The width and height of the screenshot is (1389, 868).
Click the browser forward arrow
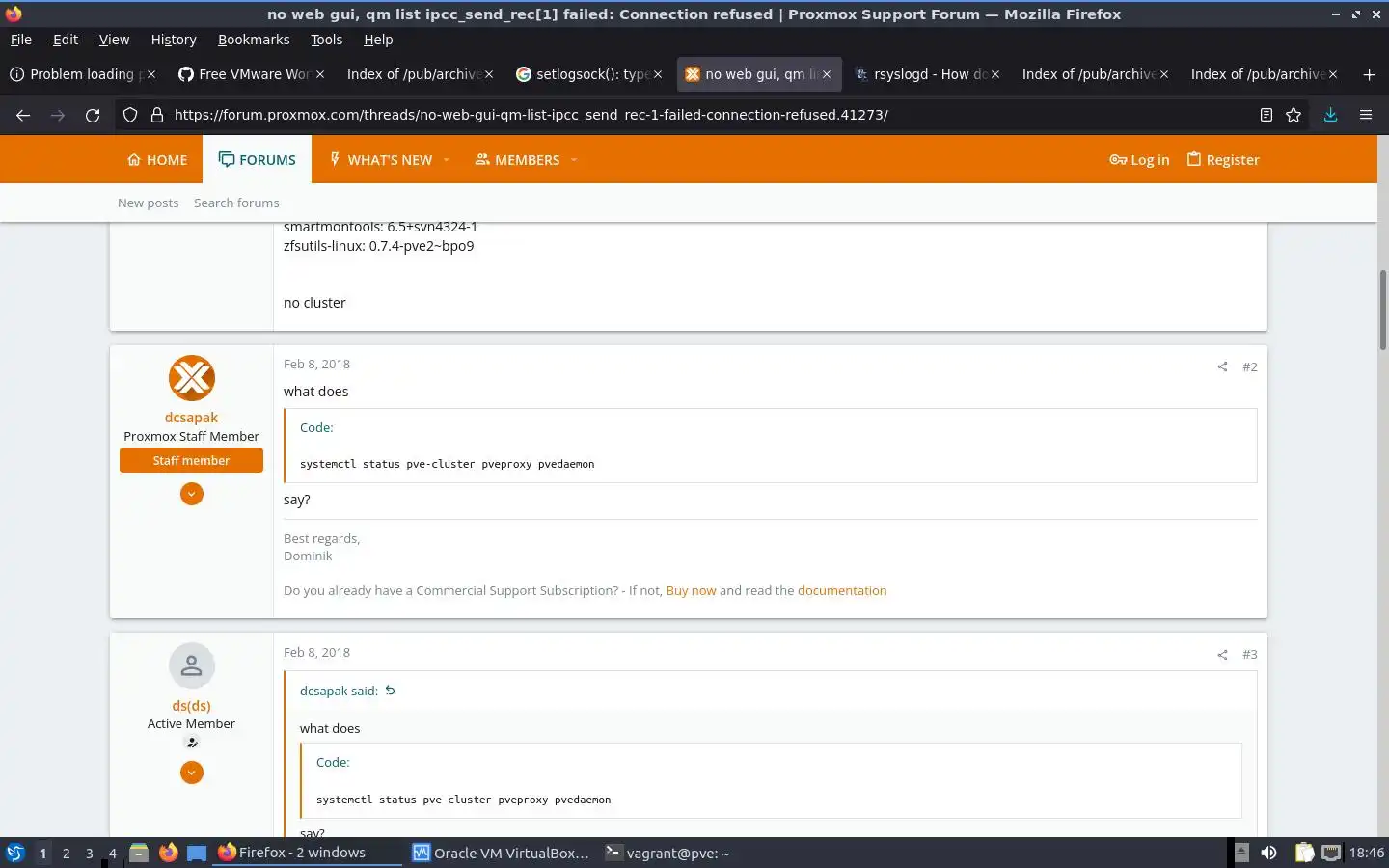pyautogui.click(x=58, y=115)
